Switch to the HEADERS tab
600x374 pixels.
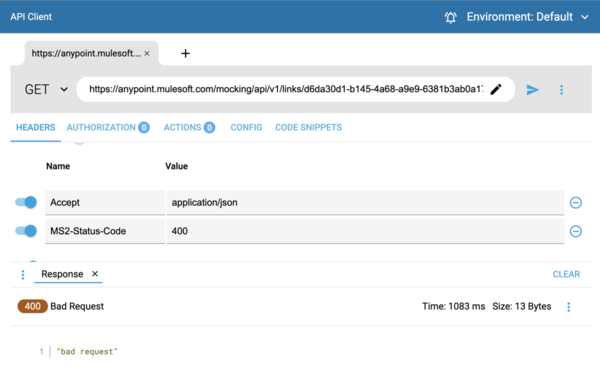pyautogui.click(x=36, y=127)
